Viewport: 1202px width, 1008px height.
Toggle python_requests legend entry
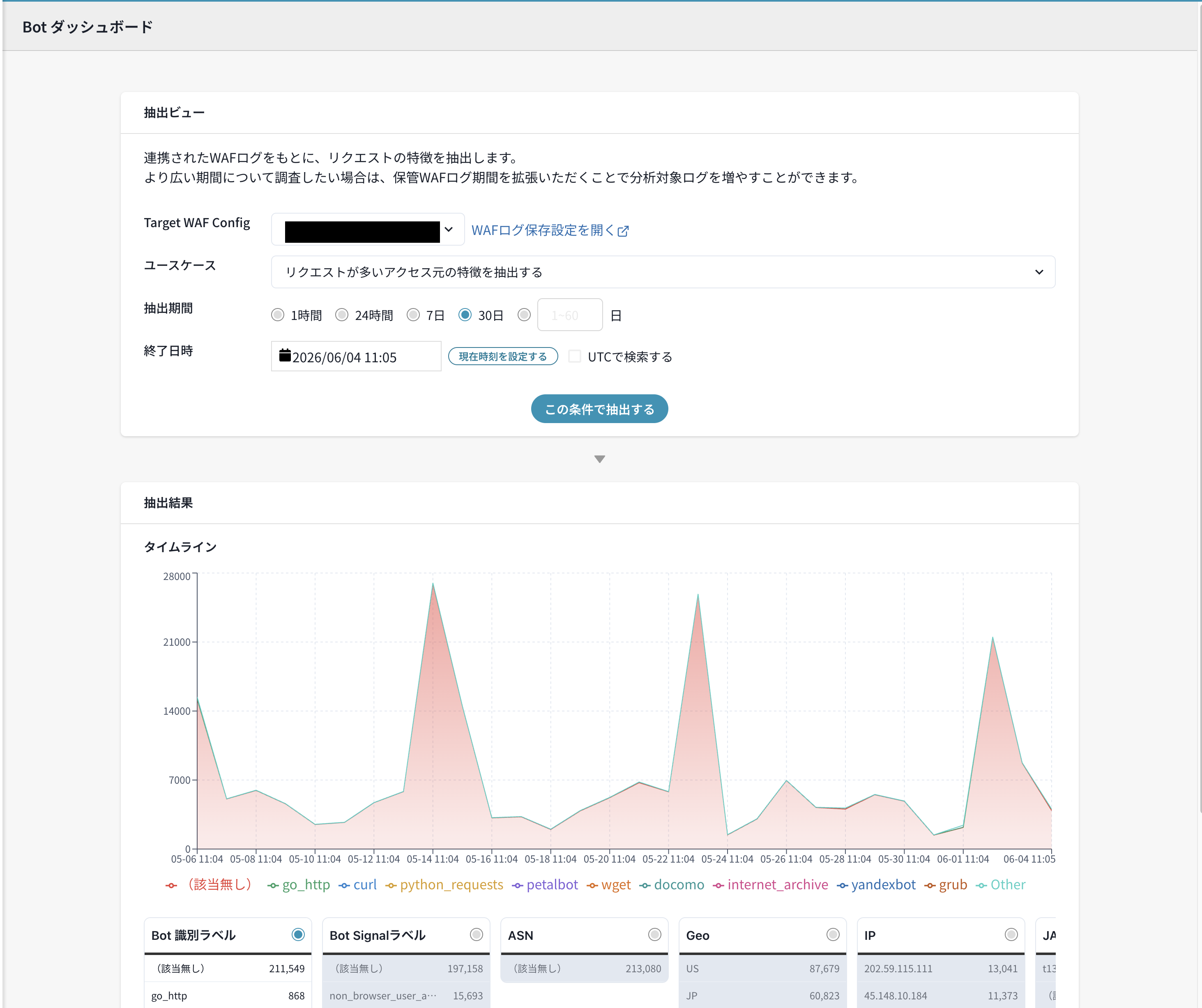(x=444, y=885)
